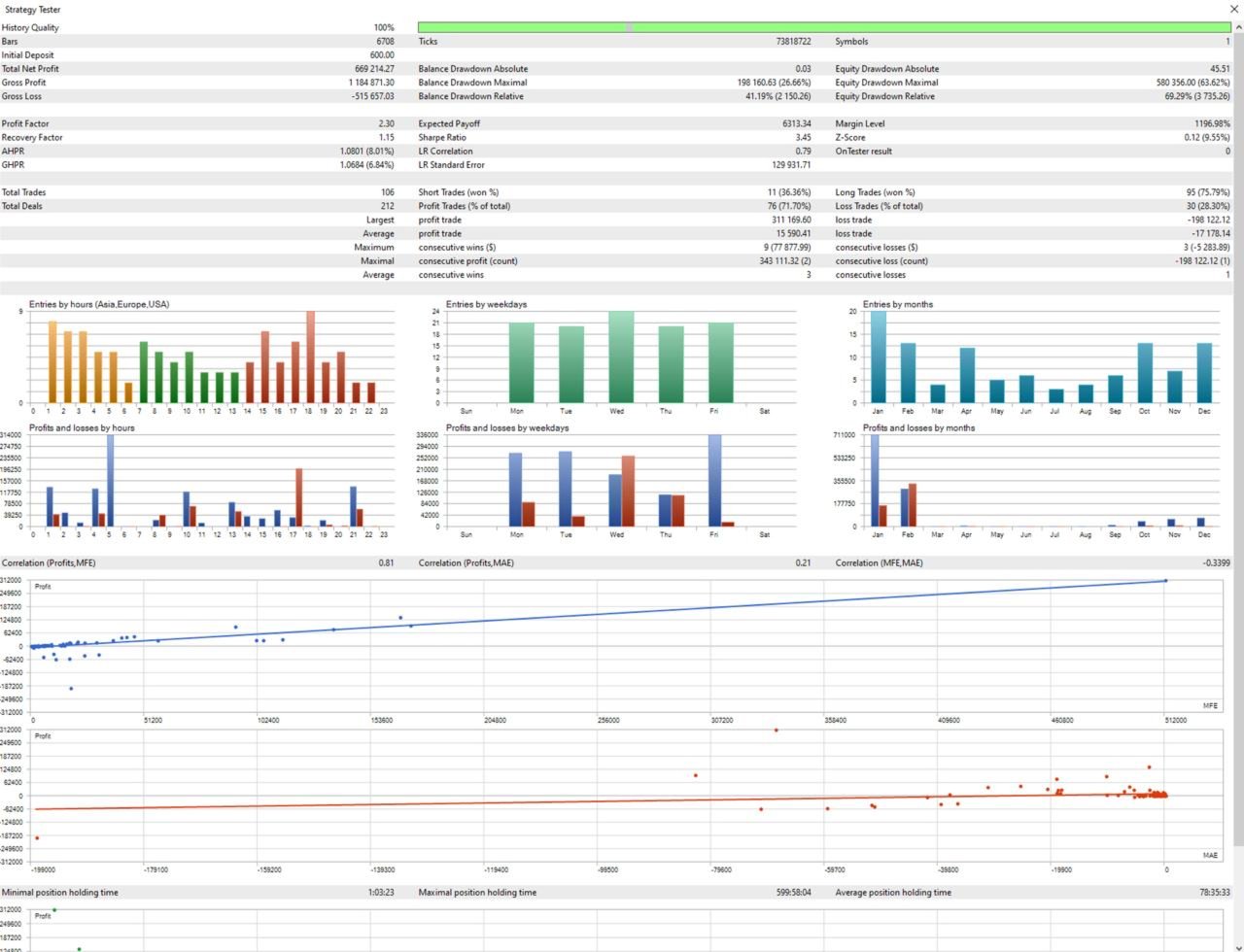Viewport: 1244px width, 952px height.
Task: Click the Feb loss bar in Profits and losses by months
Action: point(913,505)
